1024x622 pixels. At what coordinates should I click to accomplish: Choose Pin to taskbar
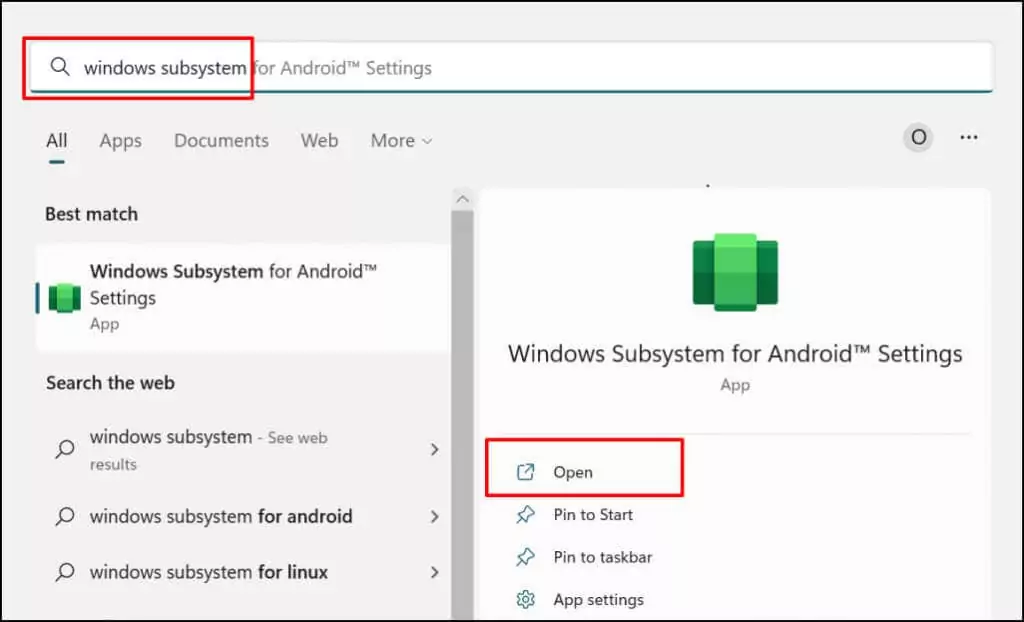(584, 557)
